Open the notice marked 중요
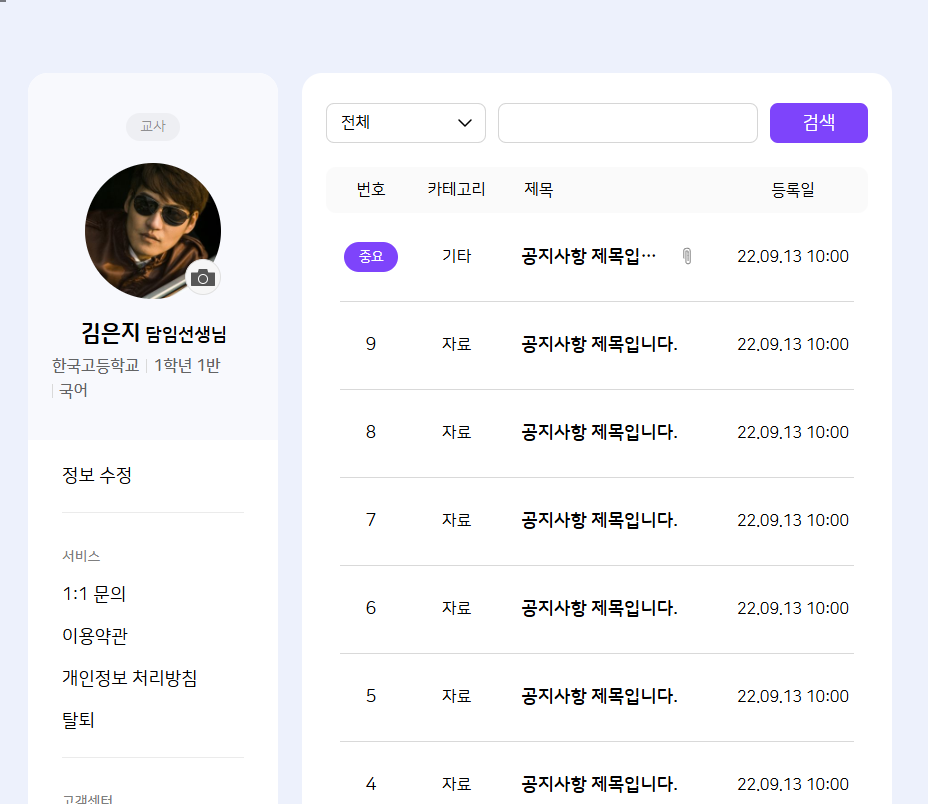928x804 pixels. point(588,256)
